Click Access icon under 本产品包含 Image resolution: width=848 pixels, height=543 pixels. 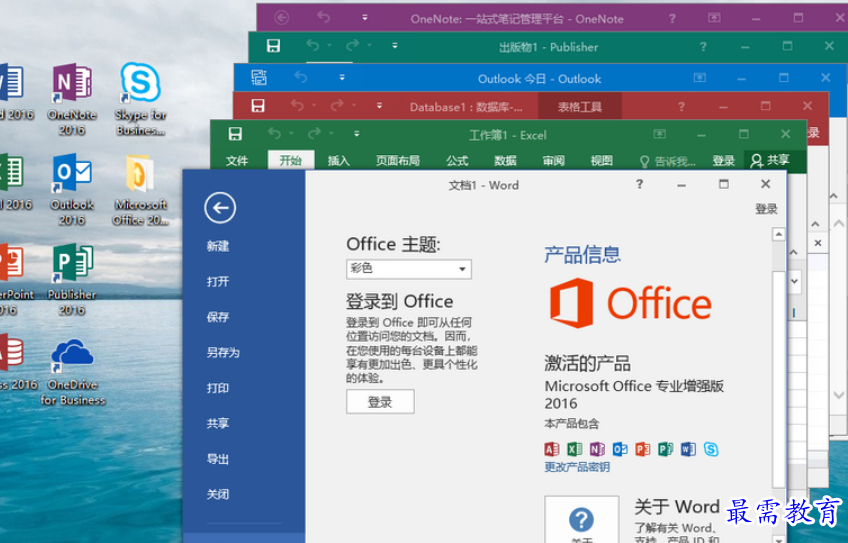tap(552, 449)
